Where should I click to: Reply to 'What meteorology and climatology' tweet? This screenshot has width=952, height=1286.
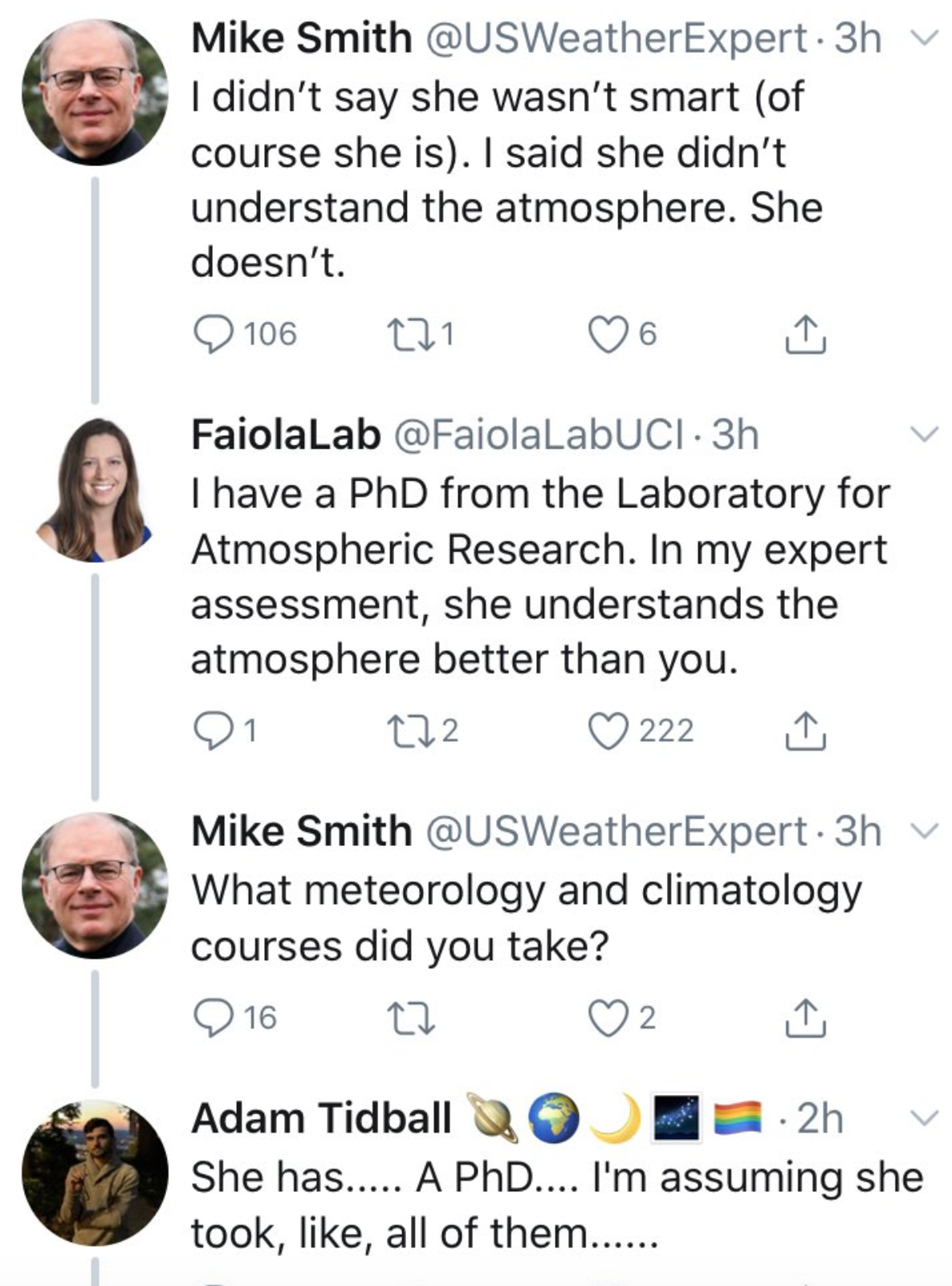pos(212,1018)
